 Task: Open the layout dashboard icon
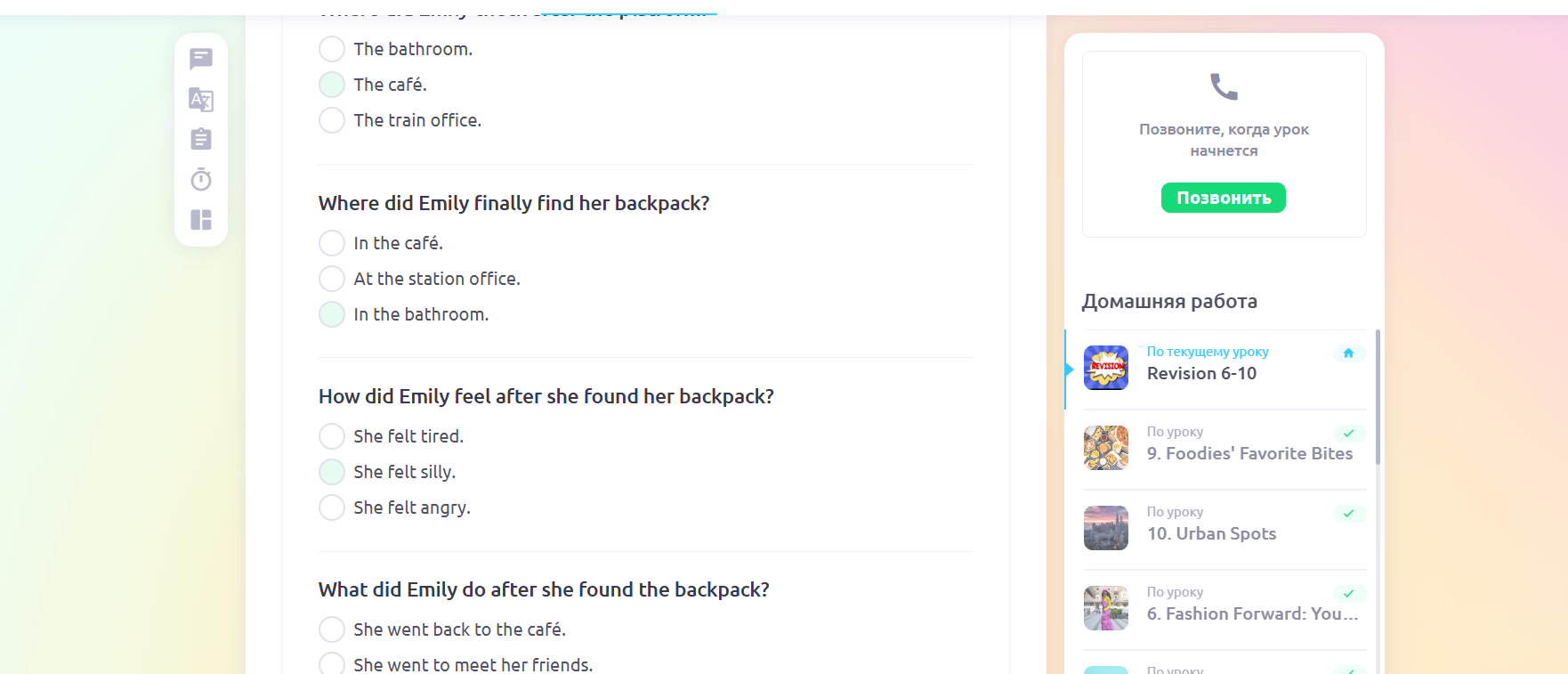click(x=201, y=220)
